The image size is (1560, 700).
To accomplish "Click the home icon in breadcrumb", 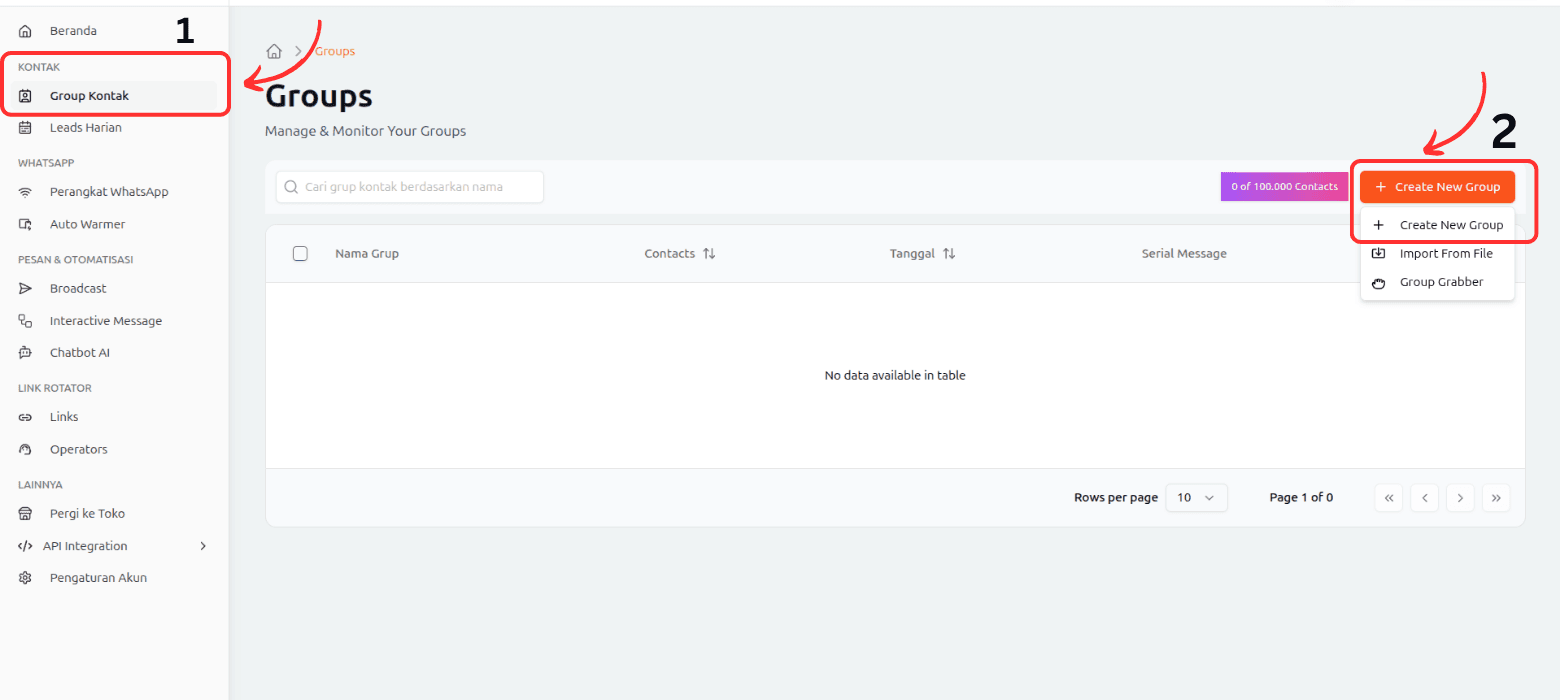I will coord(274,52).
